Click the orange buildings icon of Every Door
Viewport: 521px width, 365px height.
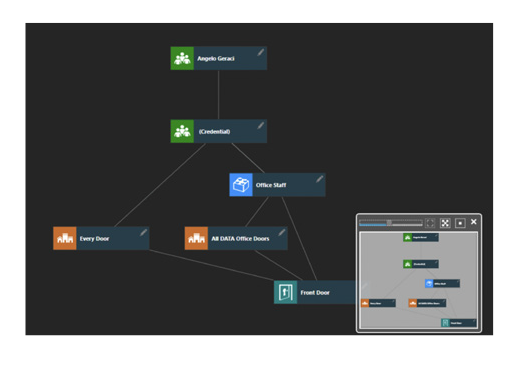(65, 238)
